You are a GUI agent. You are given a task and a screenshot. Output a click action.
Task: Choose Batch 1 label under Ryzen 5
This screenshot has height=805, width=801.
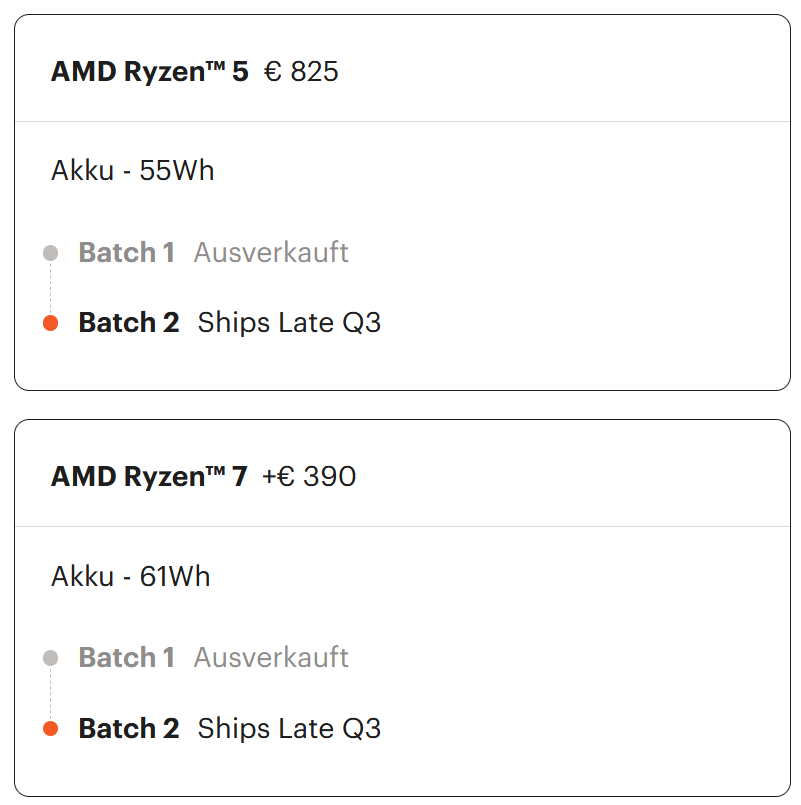126,253
